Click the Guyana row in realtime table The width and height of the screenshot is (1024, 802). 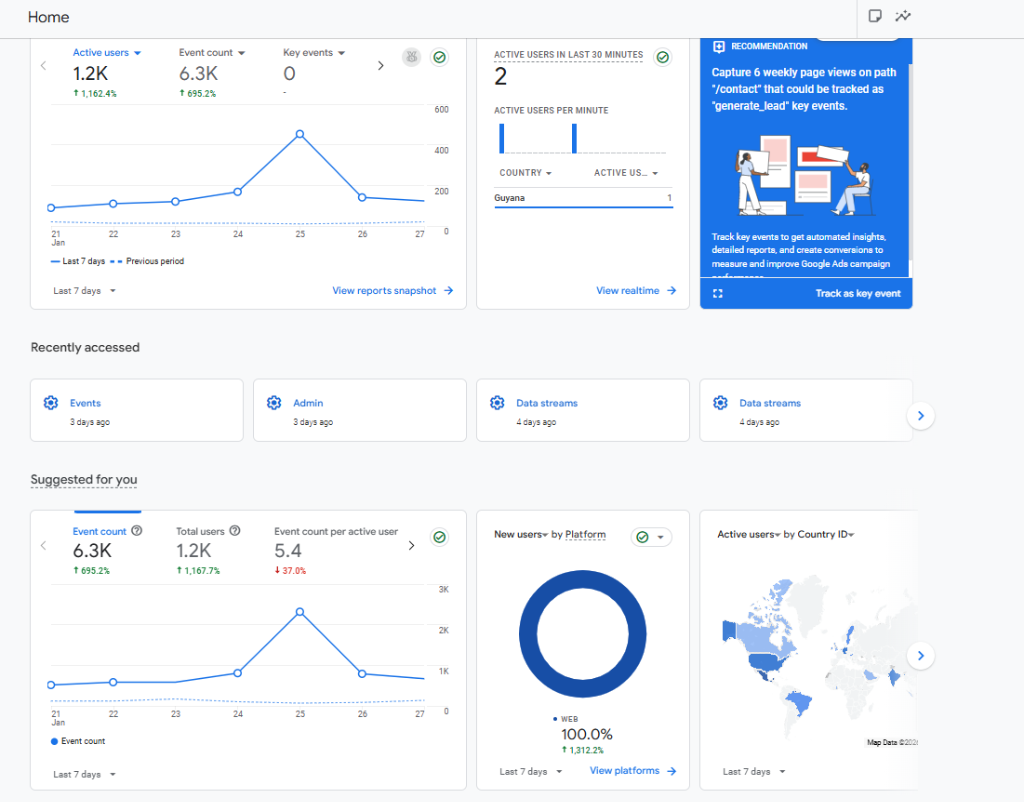pos(583,198)
